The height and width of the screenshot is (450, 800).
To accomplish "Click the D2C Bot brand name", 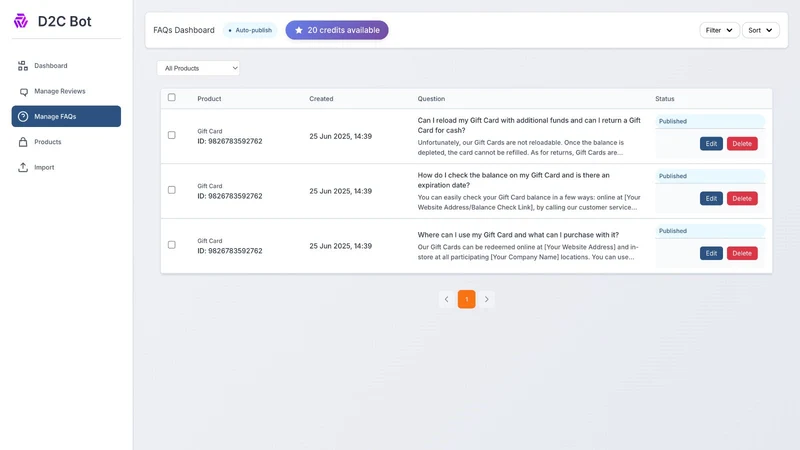I will click(64, 21).
